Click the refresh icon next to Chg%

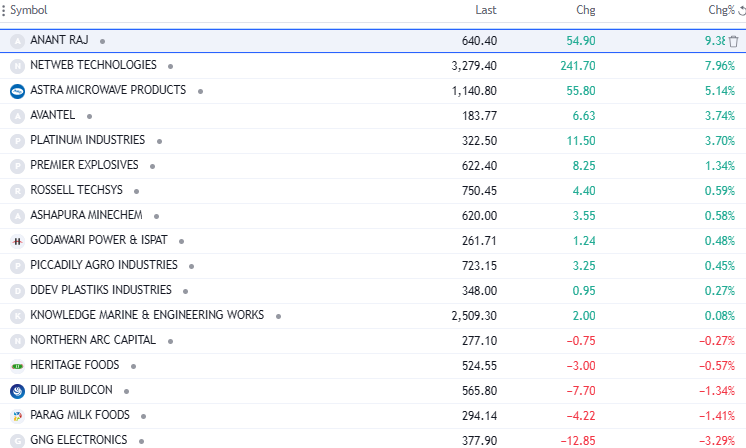[742, 10]
